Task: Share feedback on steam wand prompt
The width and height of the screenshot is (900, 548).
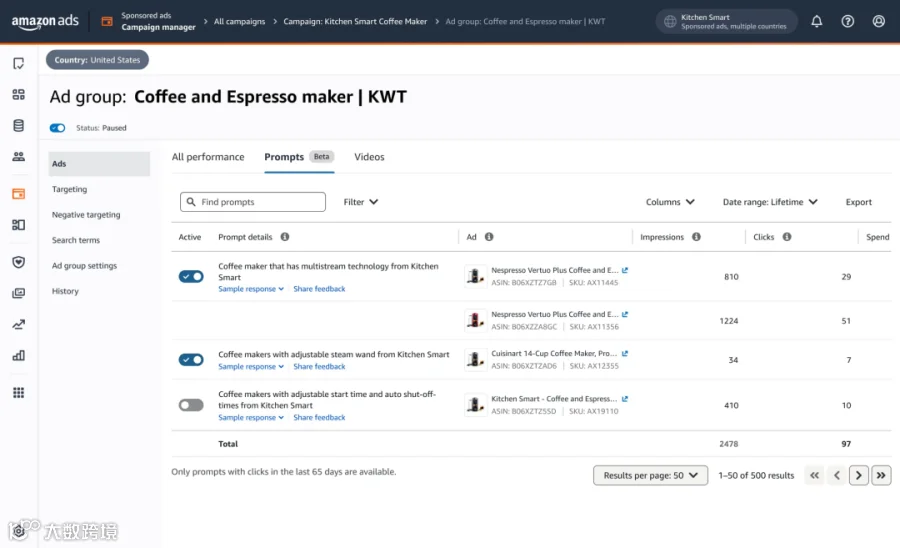Action: [319, 367]
